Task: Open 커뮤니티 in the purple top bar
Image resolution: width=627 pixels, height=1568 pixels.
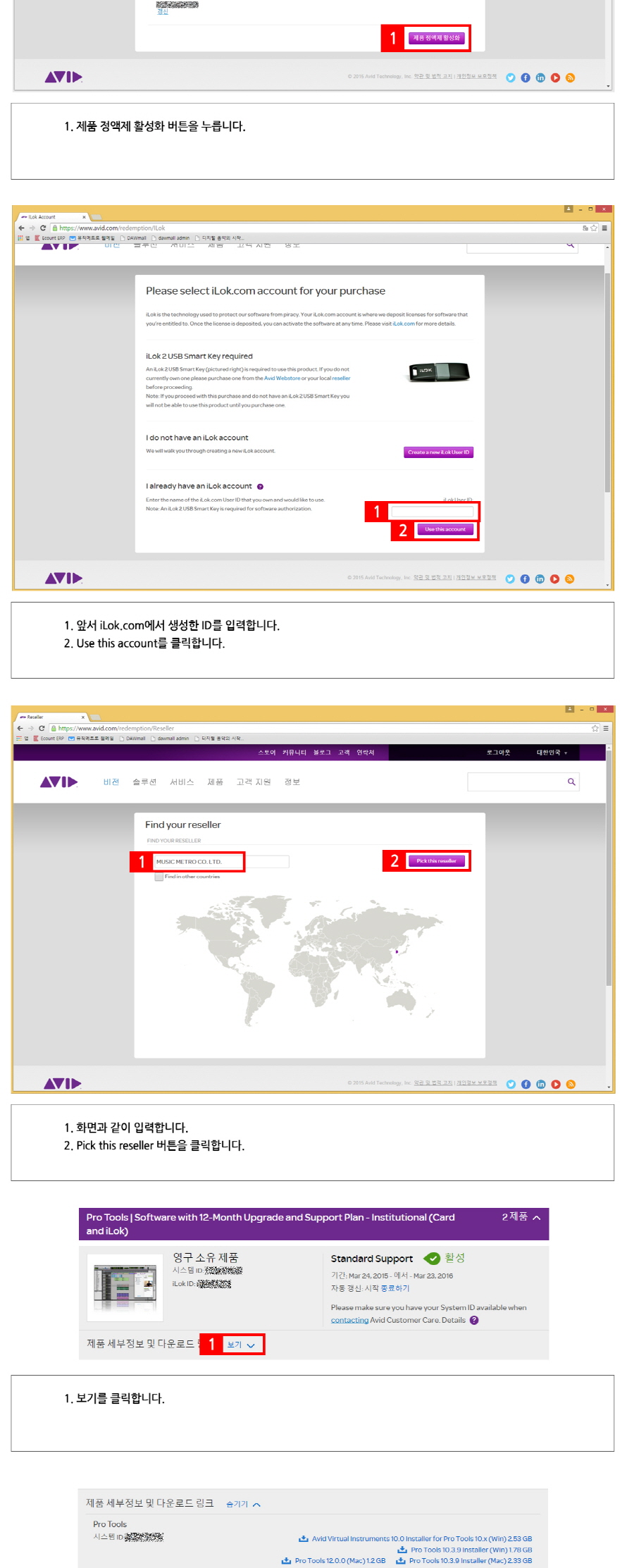Action: pyautogui.click(x=294, y=753)
